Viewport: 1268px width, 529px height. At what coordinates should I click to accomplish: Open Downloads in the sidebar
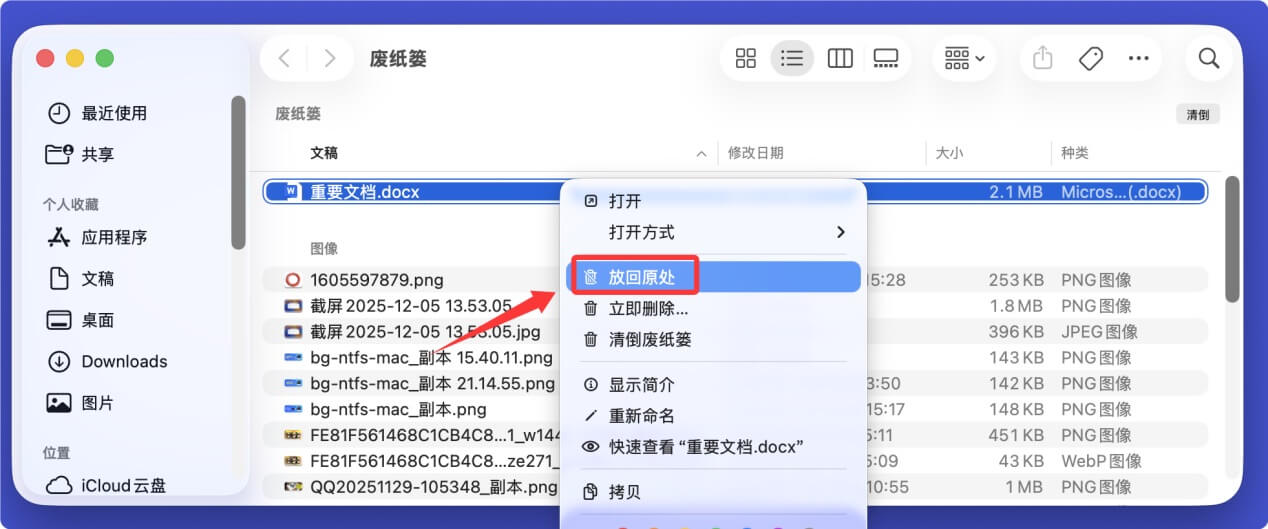click(124, 362)
